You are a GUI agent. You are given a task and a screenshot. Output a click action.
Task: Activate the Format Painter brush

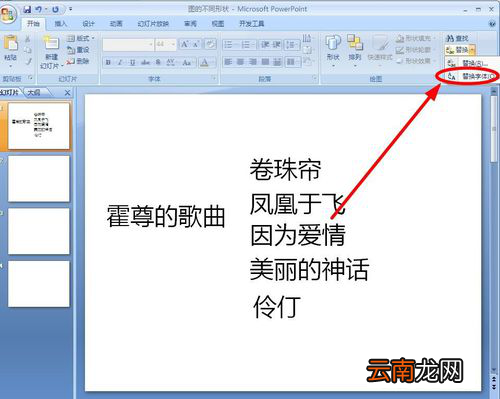pos(28,61)
